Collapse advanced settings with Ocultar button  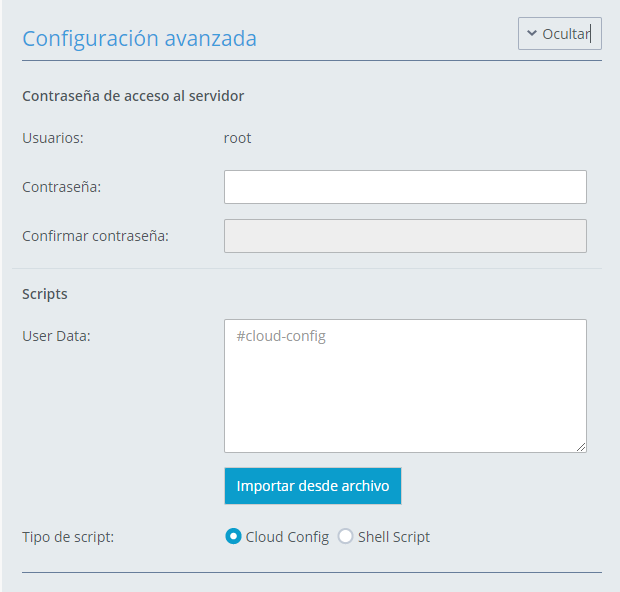tap(560, 34)
